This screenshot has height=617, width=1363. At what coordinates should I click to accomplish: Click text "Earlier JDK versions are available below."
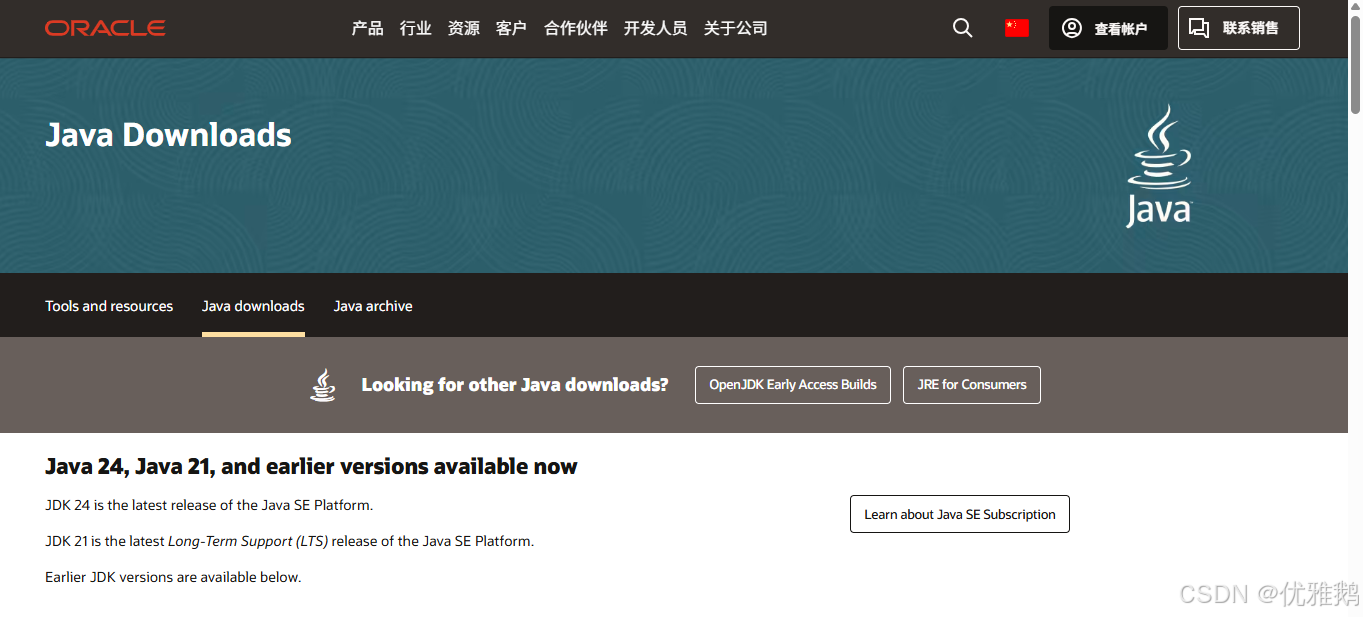click(173, 577)
